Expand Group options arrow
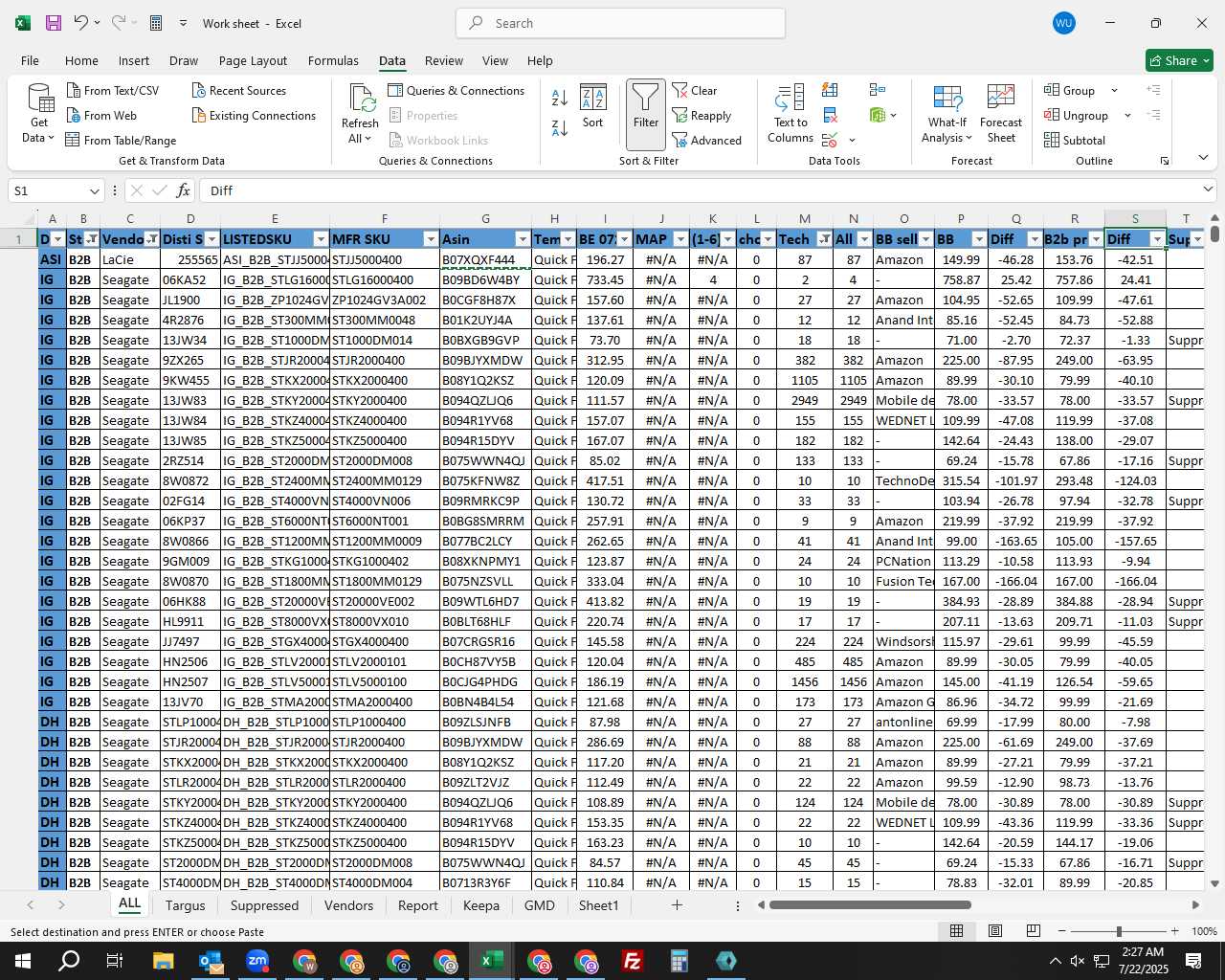The width and height of the screenshot is (1225, 980). tap(1114, 90)
